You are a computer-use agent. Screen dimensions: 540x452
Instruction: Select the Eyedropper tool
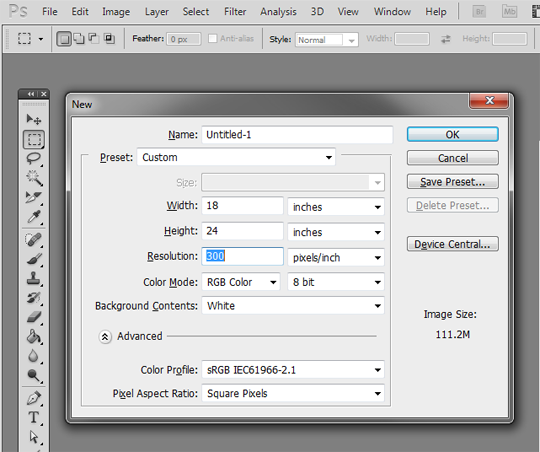[x=34, y=217]
